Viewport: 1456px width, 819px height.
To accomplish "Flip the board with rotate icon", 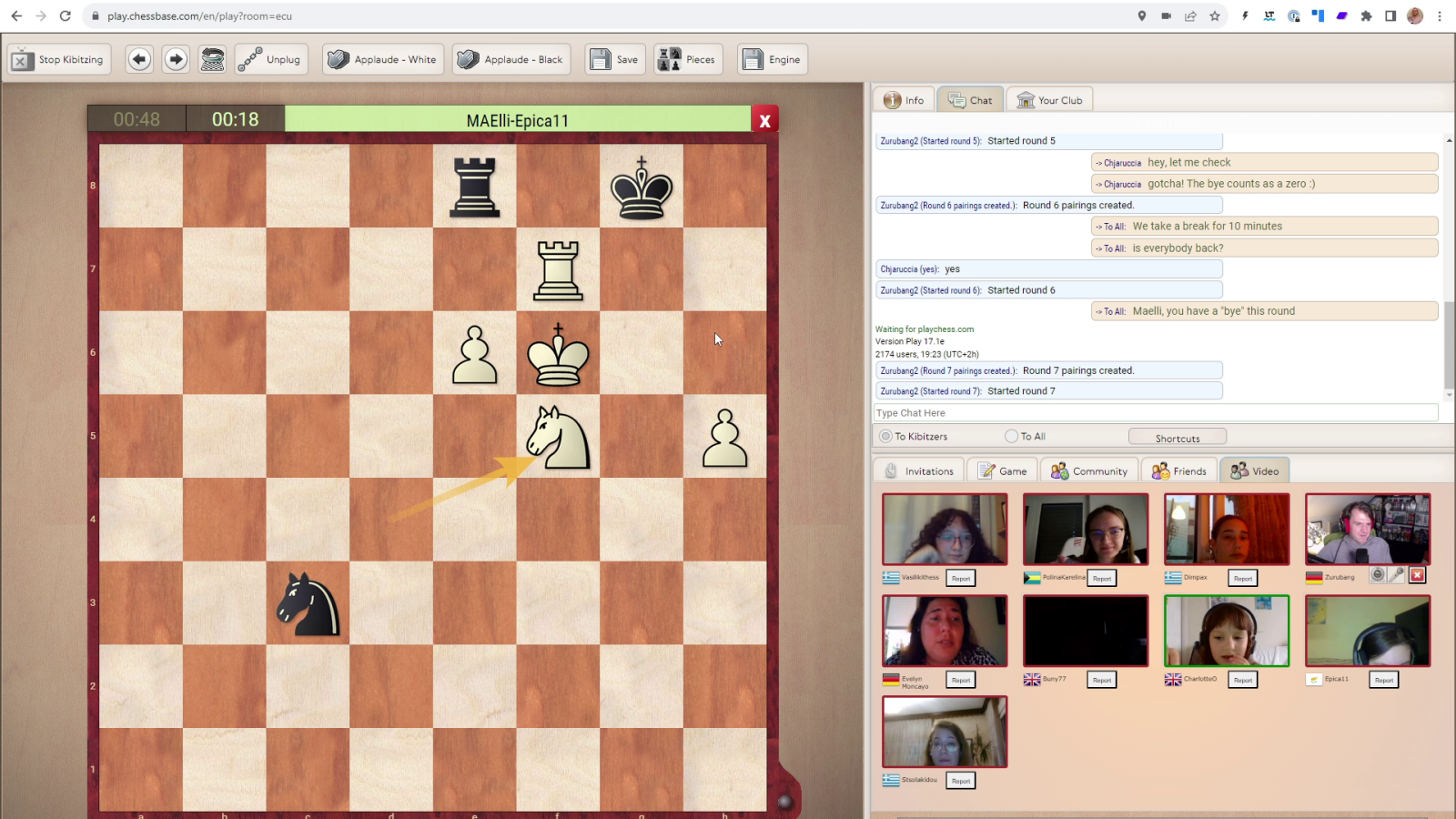I will 213,60.
